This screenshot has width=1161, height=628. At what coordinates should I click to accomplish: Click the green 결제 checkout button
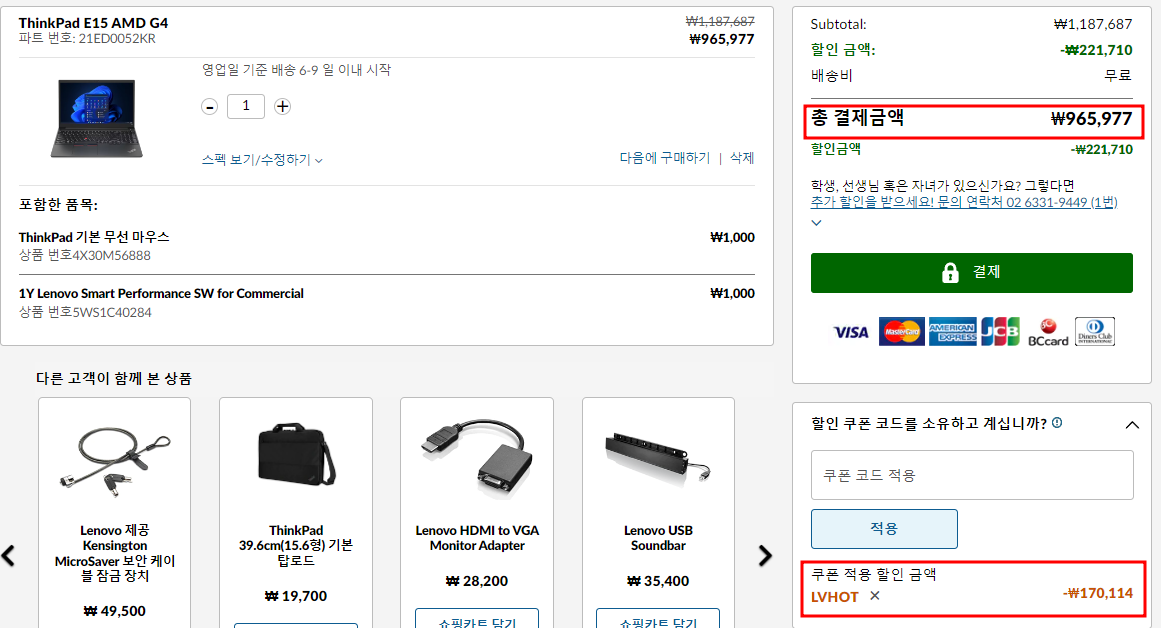(x=971, y=273)
